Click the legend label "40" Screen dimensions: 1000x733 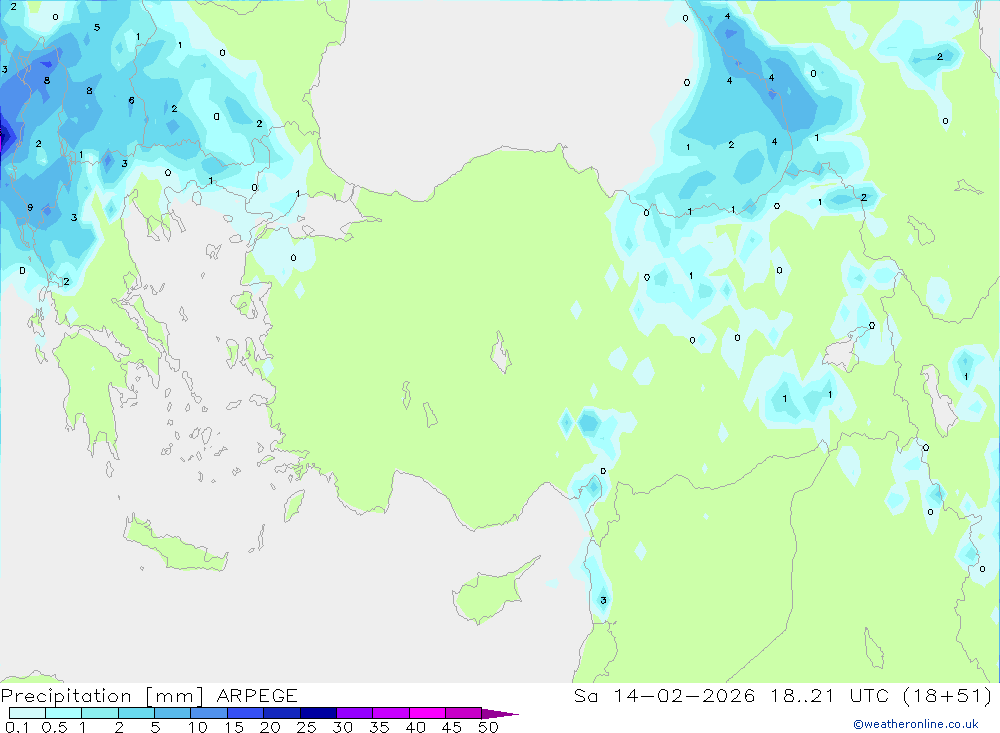point(416,727)
